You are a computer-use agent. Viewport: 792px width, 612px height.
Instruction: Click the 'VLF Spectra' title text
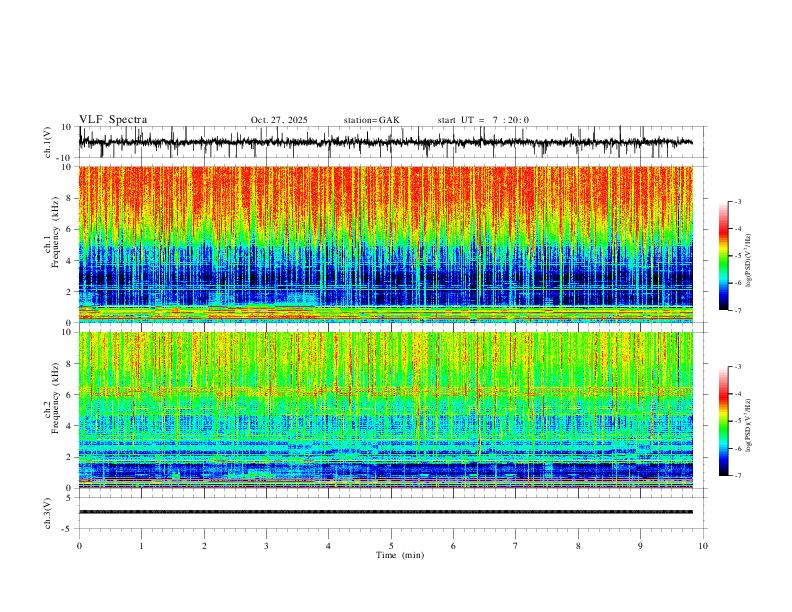click(x=113, y=120)
